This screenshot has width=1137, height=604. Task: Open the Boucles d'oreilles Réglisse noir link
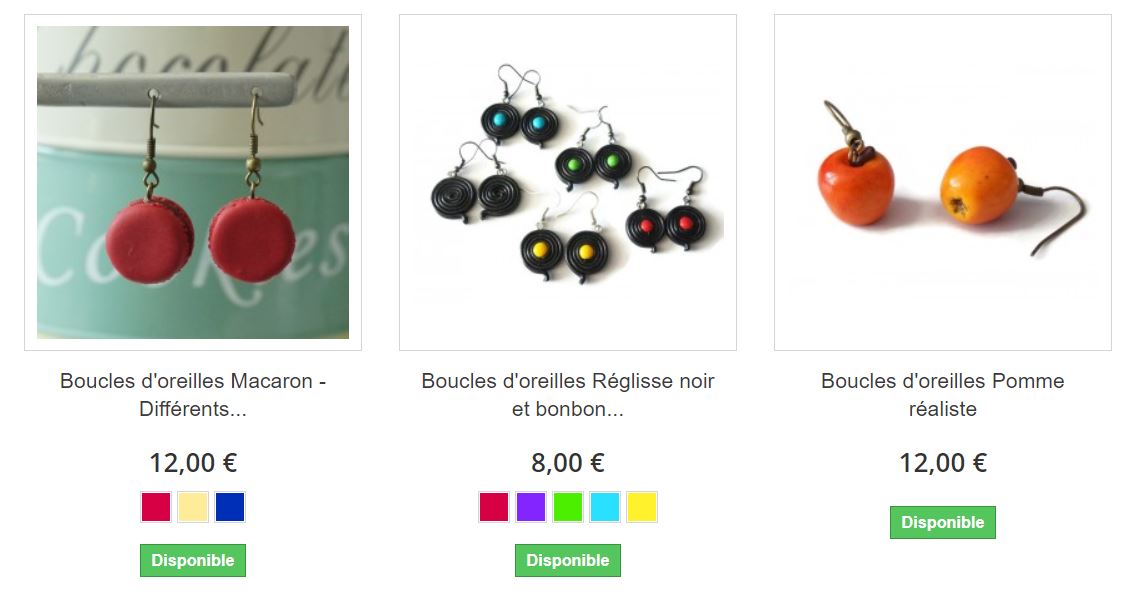tap(568, 394)
